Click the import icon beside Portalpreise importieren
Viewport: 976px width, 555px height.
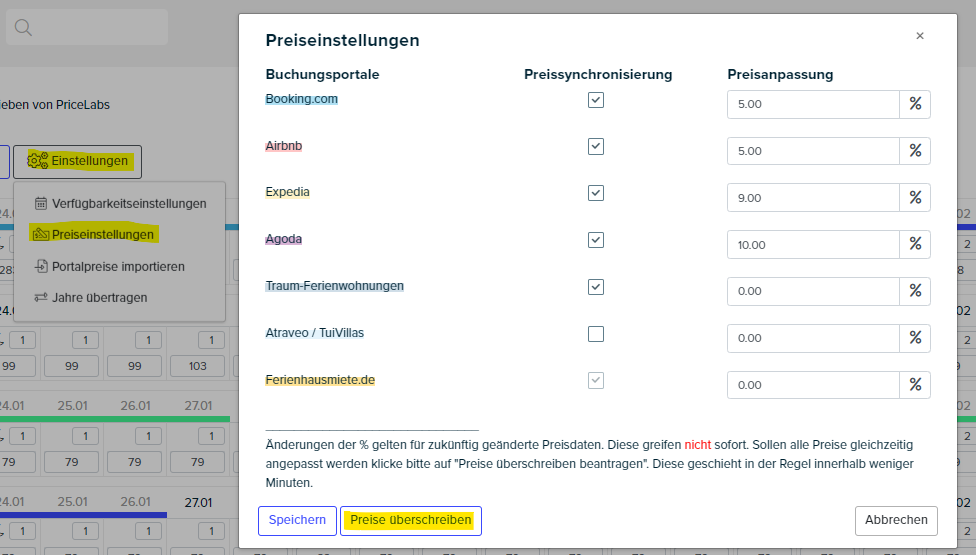pos(41,266)
